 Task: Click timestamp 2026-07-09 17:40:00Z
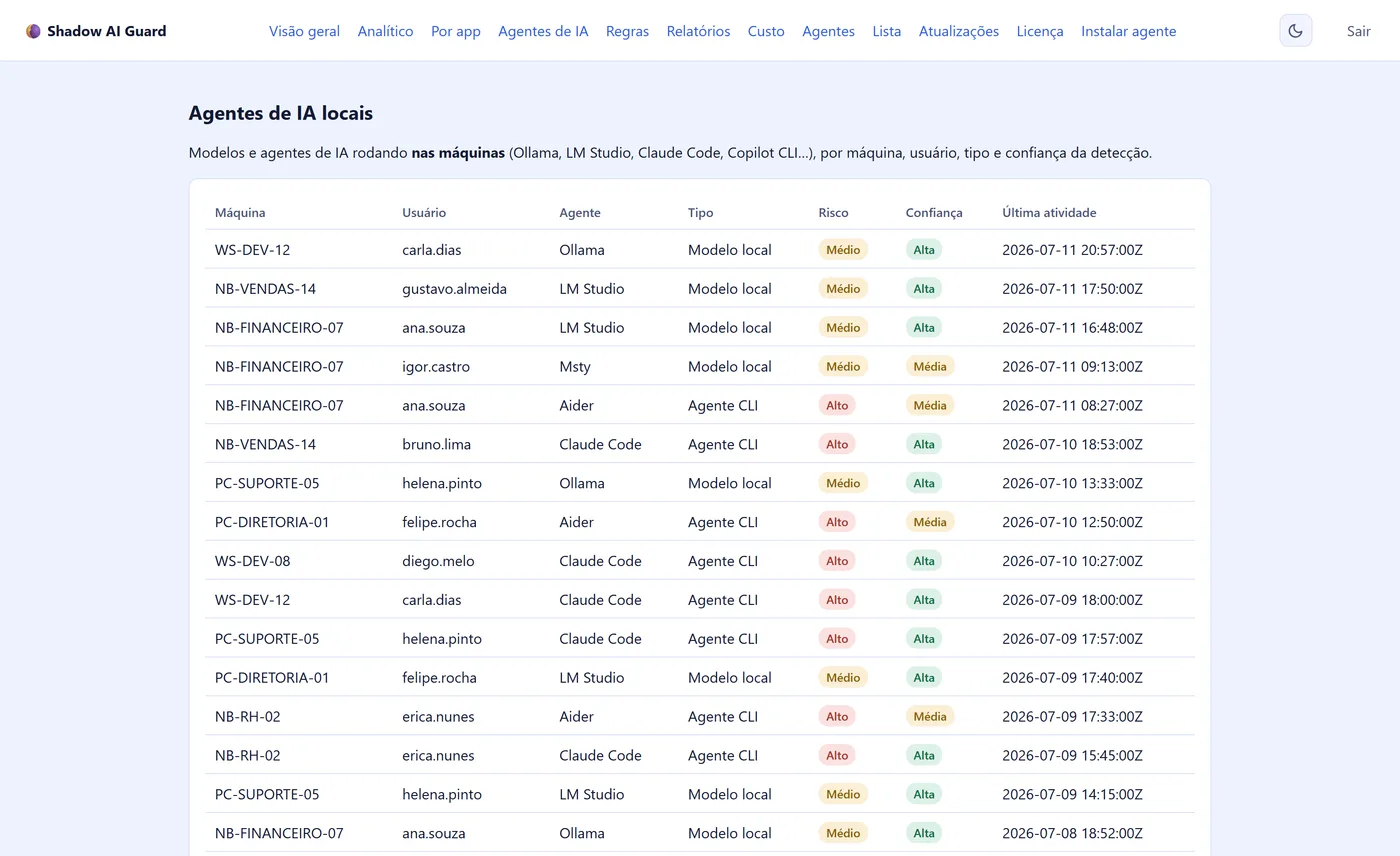(1072, 678)
